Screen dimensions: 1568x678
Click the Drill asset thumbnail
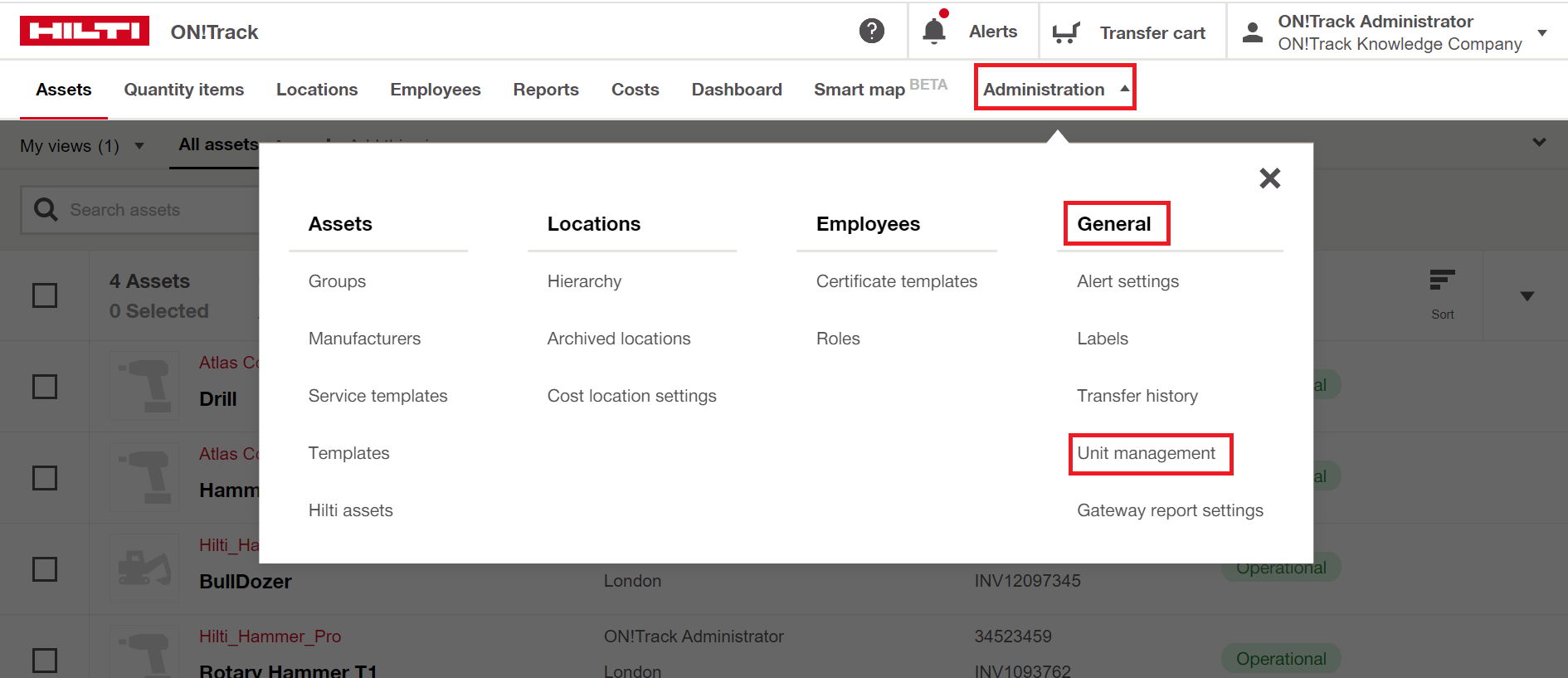[x=144, y=386]
